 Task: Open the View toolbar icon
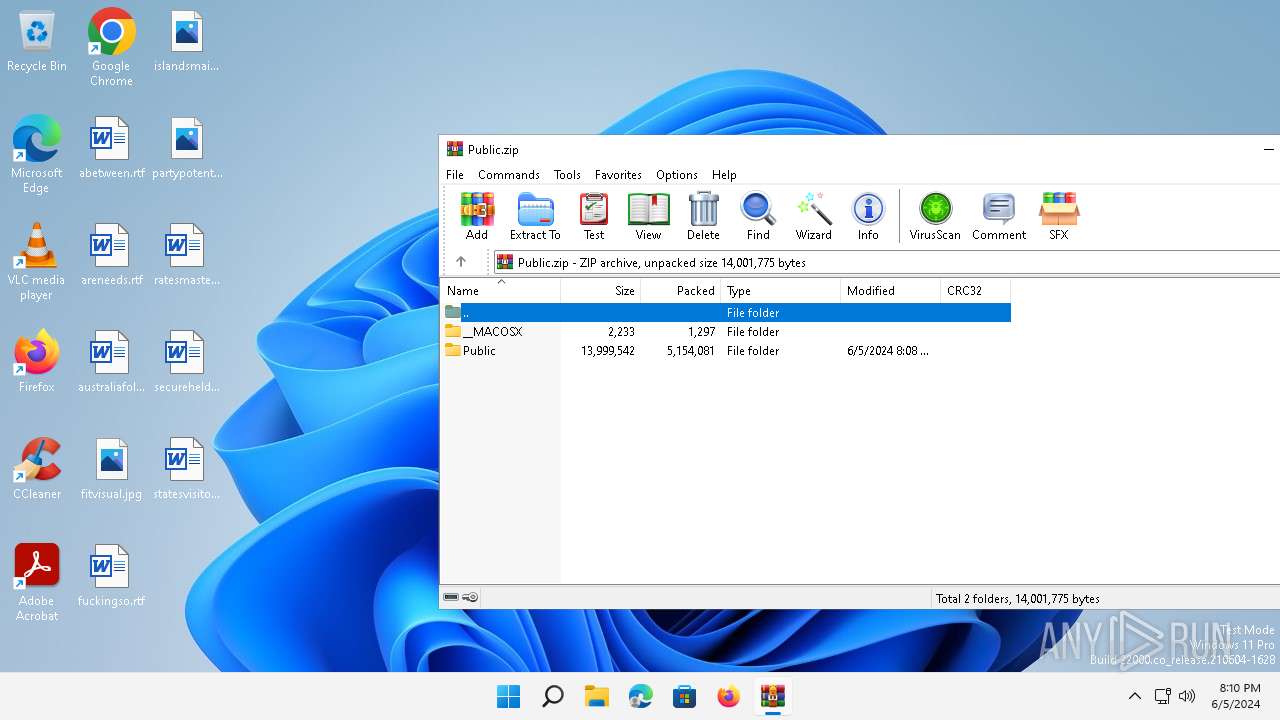point(648,216)
